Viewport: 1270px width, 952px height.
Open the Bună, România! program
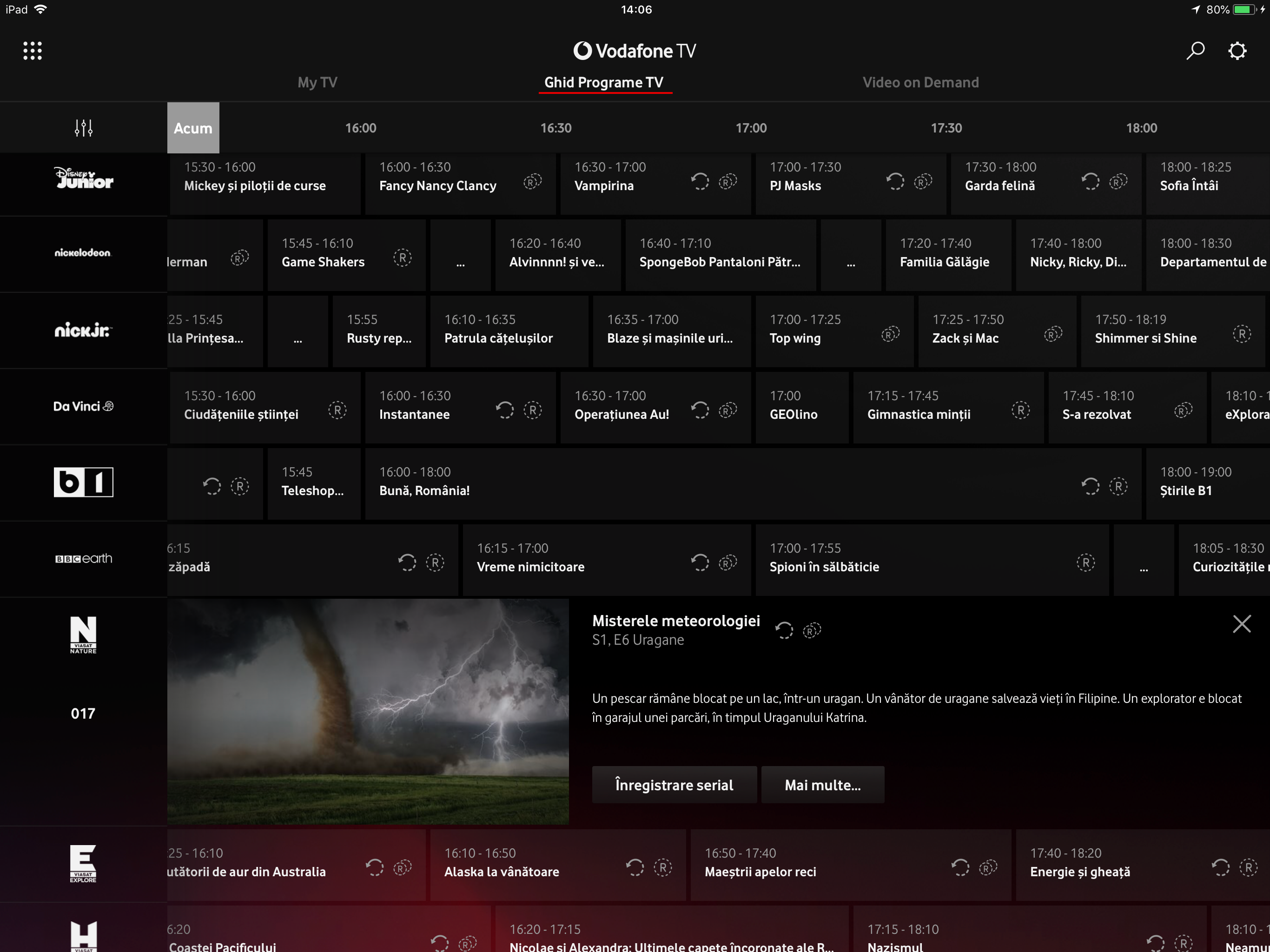pos(753,484)
